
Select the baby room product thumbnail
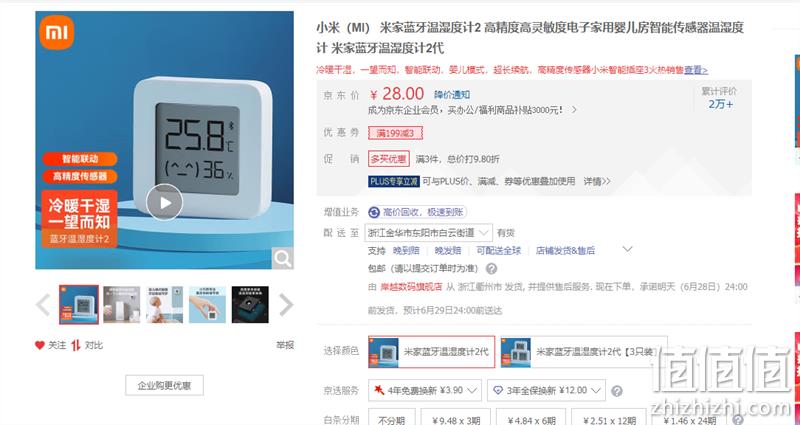164,305
